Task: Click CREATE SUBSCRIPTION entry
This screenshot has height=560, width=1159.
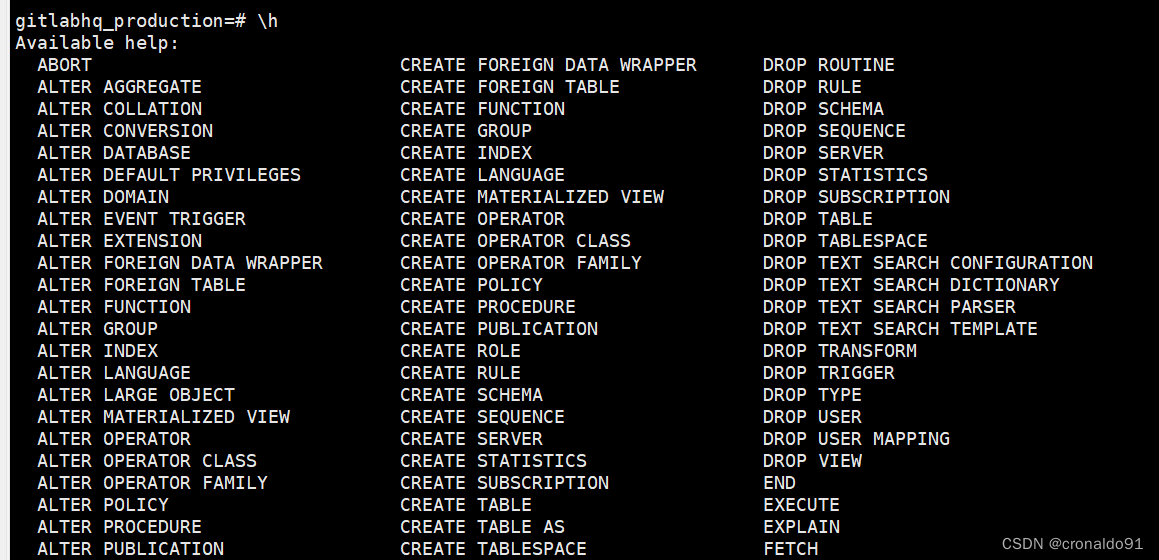Action: point(505,483)
